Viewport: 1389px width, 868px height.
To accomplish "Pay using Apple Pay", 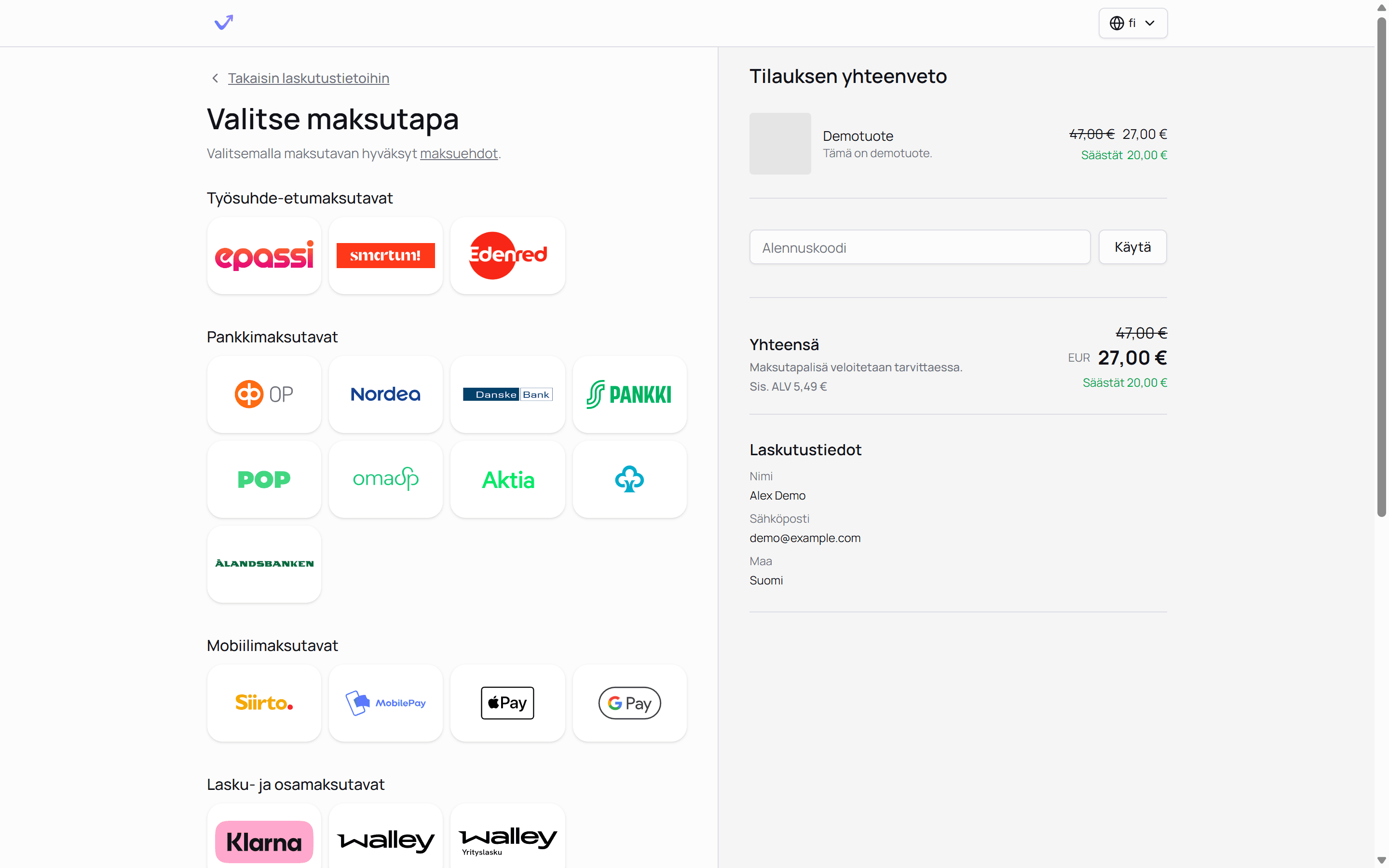I will tap(507, 703).
